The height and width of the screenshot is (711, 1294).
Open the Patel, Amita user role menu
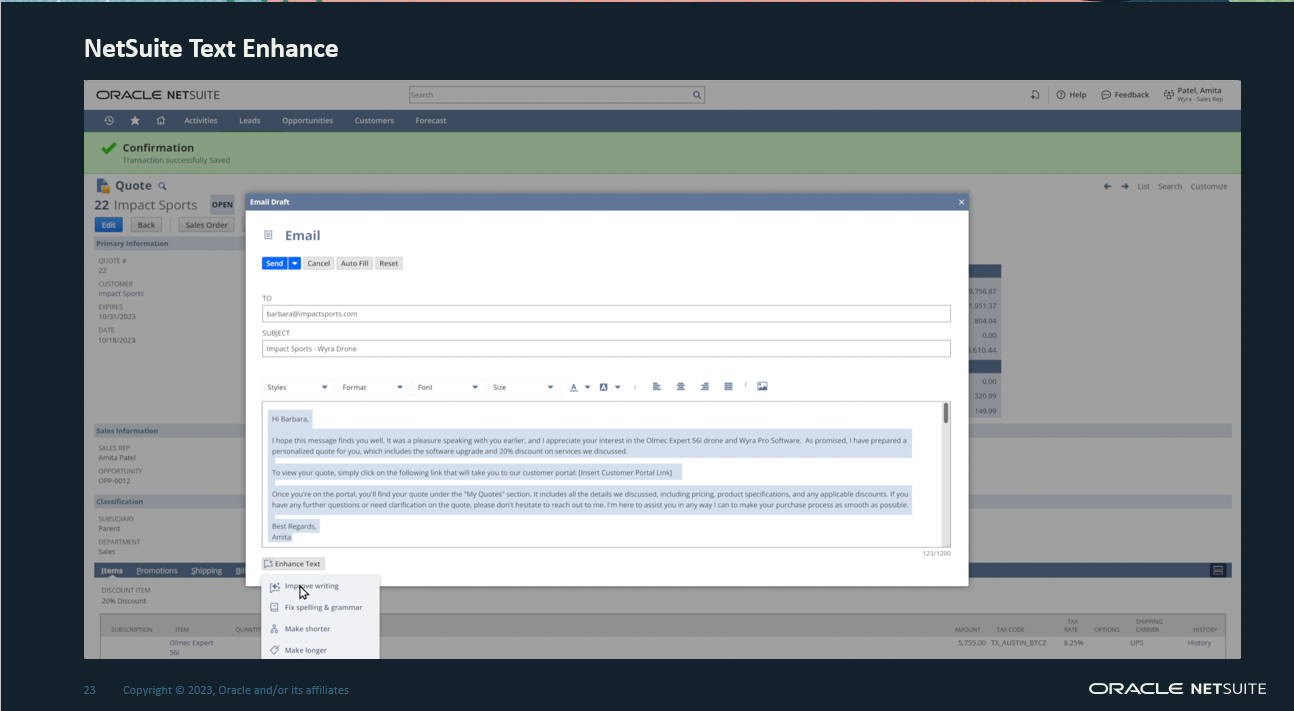(1193, 95)
